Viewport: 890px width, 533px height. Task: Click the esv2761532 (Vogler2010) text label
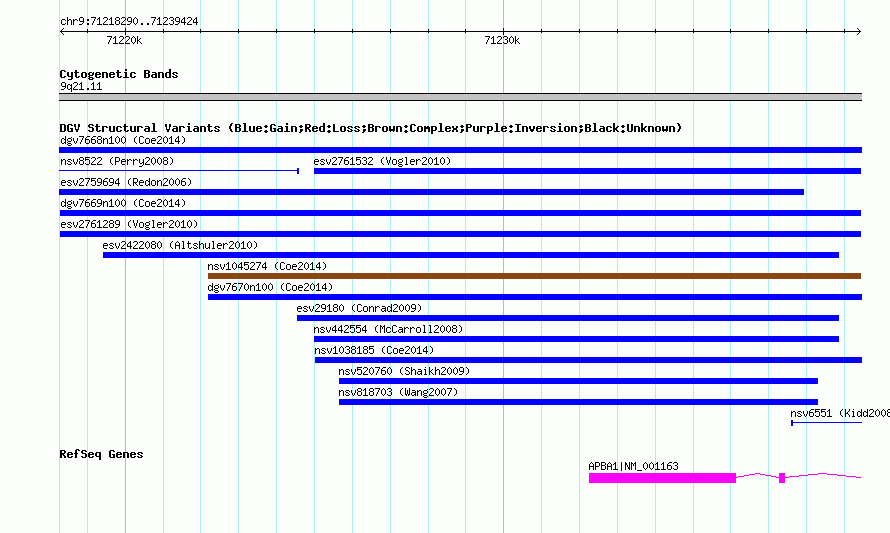pyautogui.click(x=382, y=161)
